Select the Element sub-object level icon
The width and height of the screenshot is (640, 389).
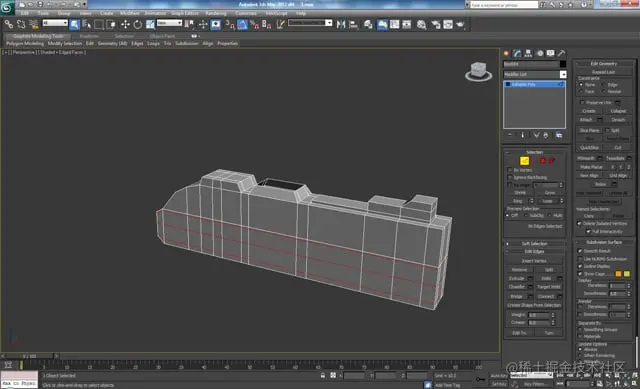pyautogui.click(x=552, y=161)
